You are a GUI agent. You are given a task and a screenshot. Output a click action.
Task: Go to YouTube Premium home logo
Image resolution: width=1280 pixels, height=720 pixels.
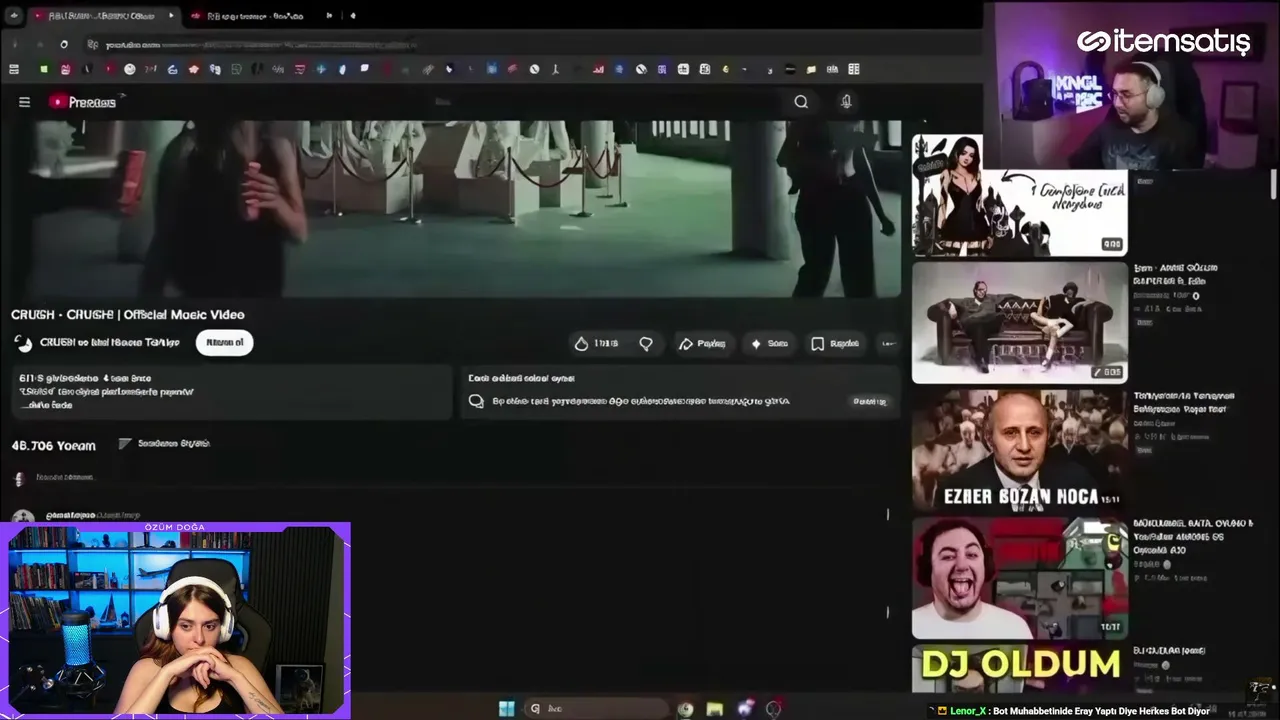coord(83,102)
